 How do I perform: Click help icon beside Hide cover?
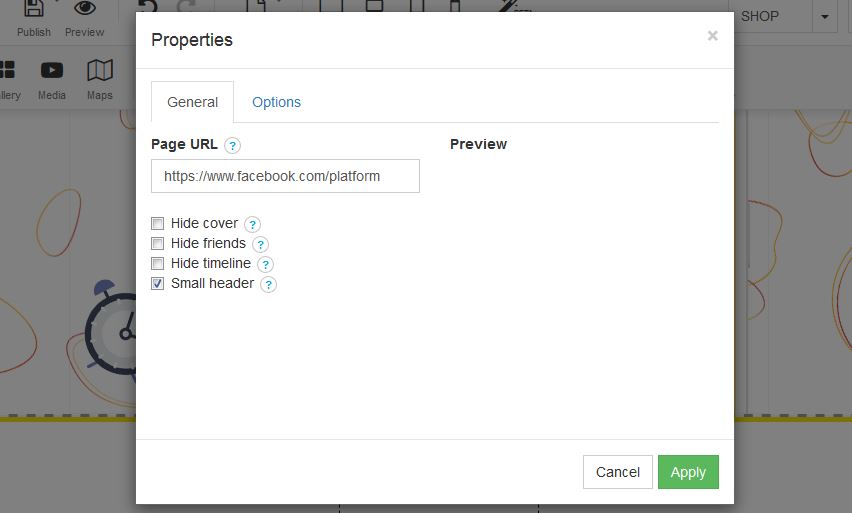tap(253, 225)
